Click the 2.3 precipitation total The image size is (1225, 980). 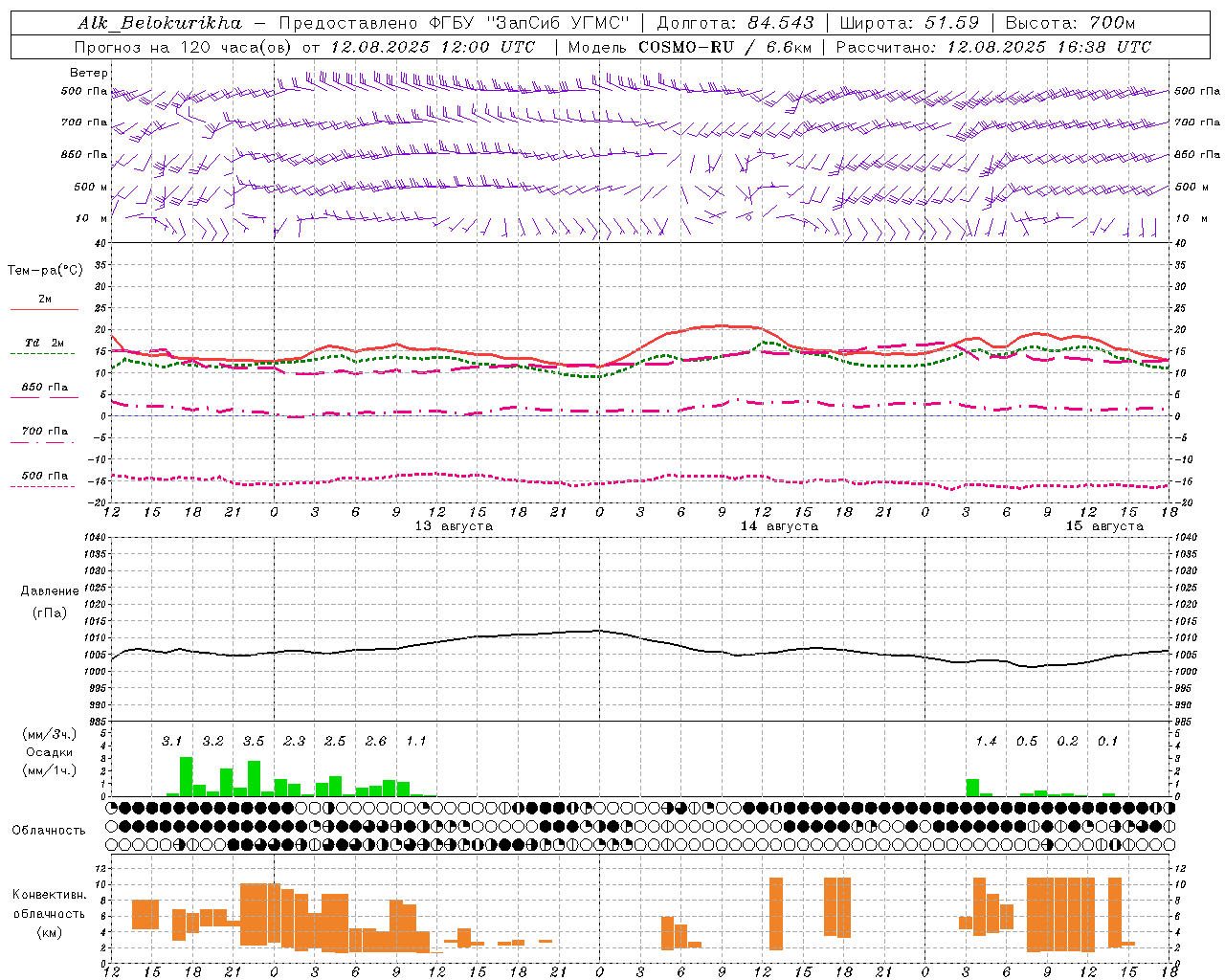tap(295, 742)
